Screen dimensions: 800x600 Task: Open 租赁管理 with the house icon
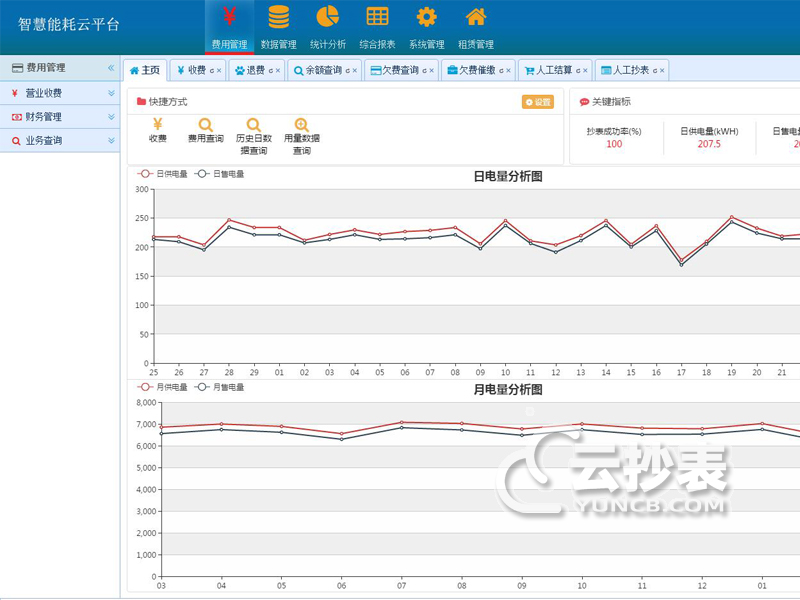coord(476,17)
